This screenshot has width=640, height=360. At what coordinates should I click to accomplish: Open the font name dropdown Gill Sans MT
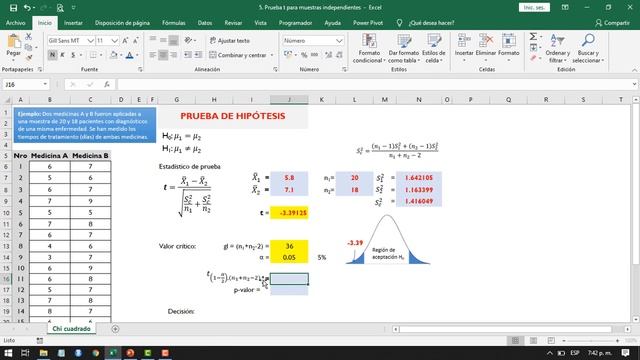pos(90,40)
